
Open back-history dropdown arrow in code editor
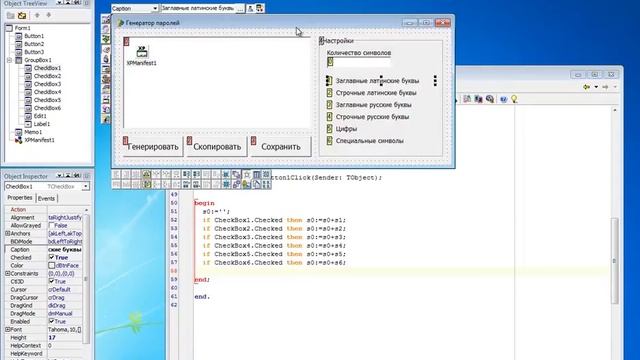(x=596, y=87)
